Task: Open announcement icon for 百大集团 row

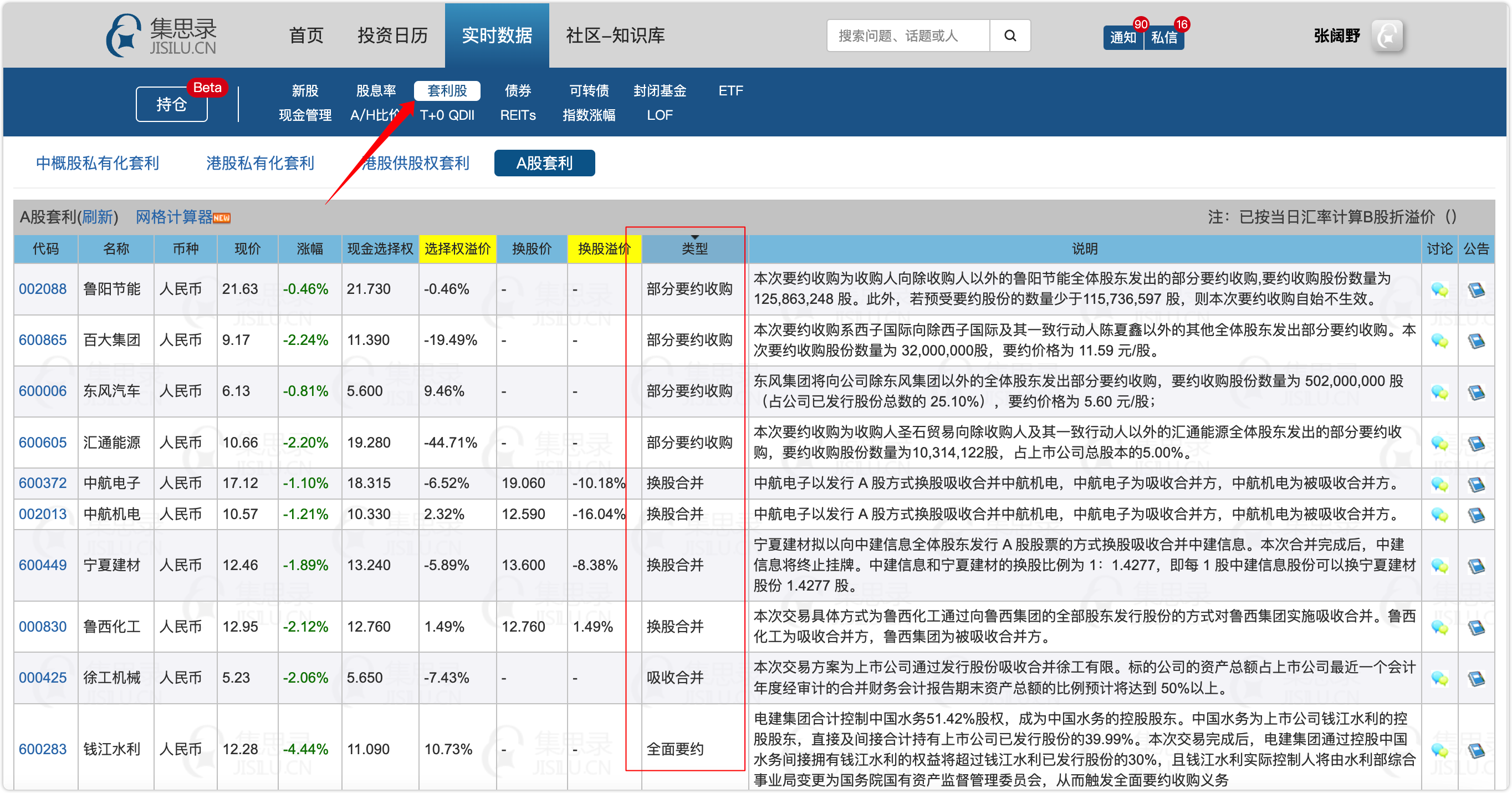Action: click(1476, 340)
